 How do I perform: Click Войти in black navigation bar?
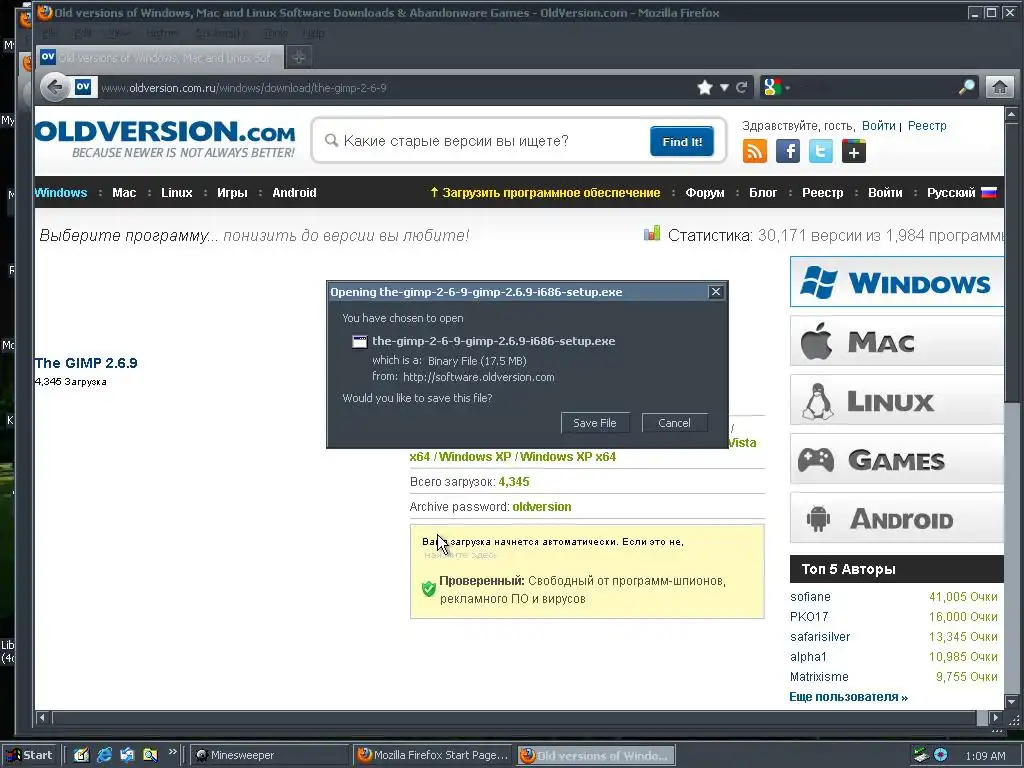(x=885, y=193)
